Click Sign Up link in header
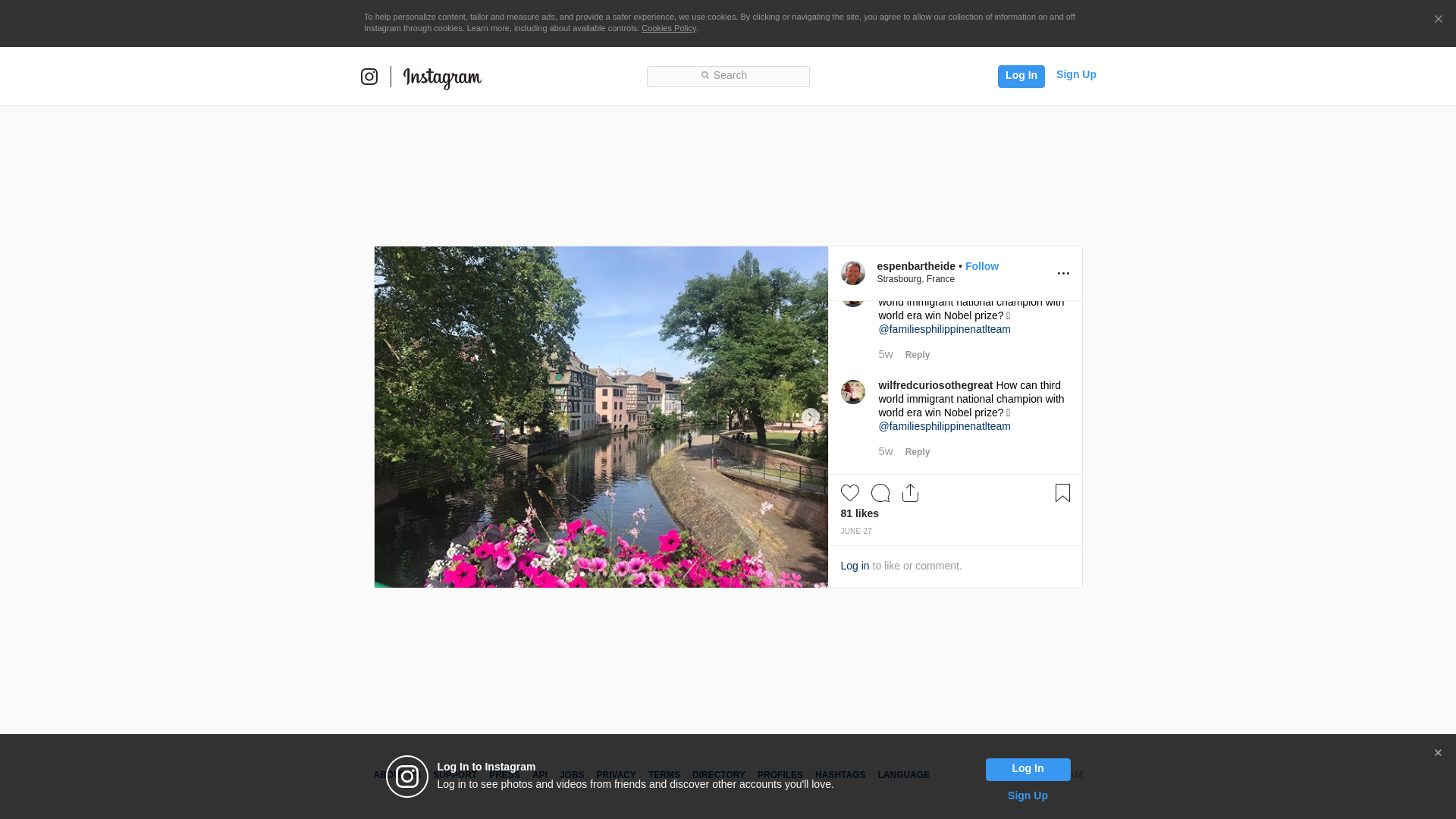Image resolution: width=1456 pixels, height=819 pixels. 1076,74
